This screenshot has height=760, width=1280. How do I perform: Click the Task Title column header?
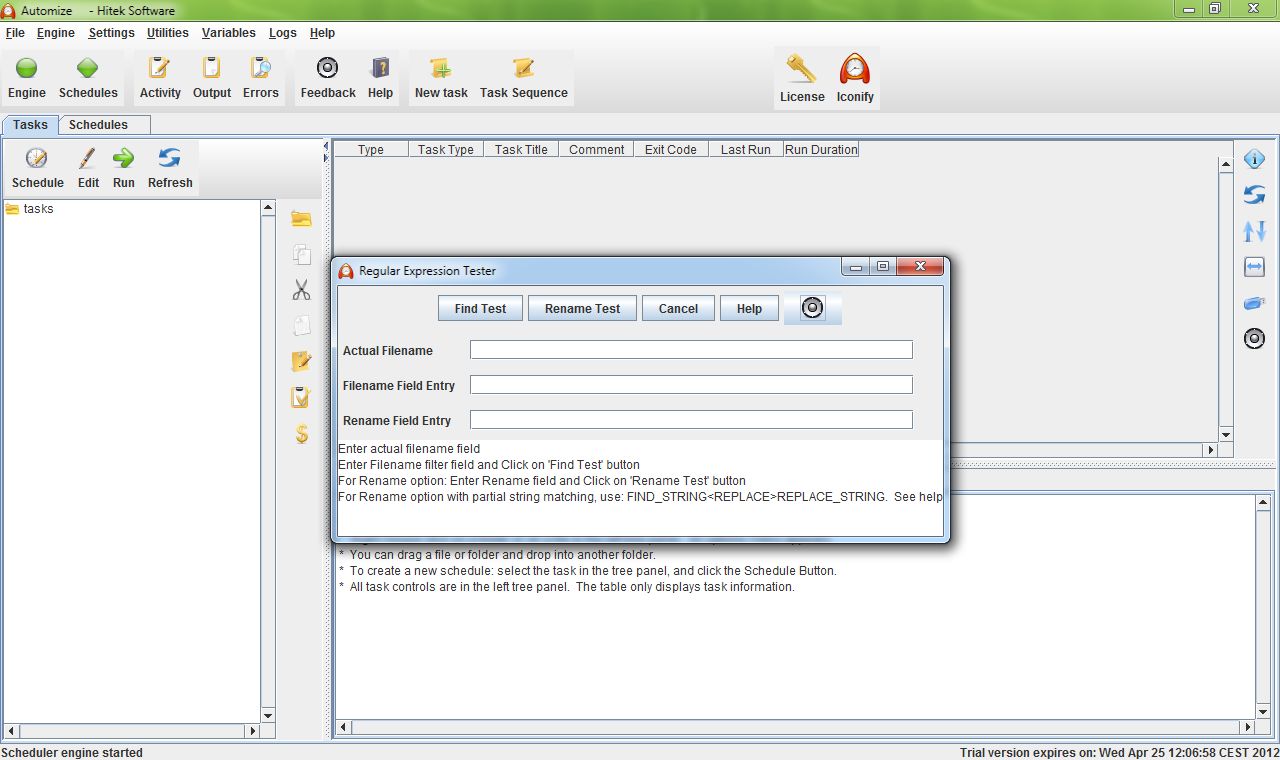[x=521, y=150]
